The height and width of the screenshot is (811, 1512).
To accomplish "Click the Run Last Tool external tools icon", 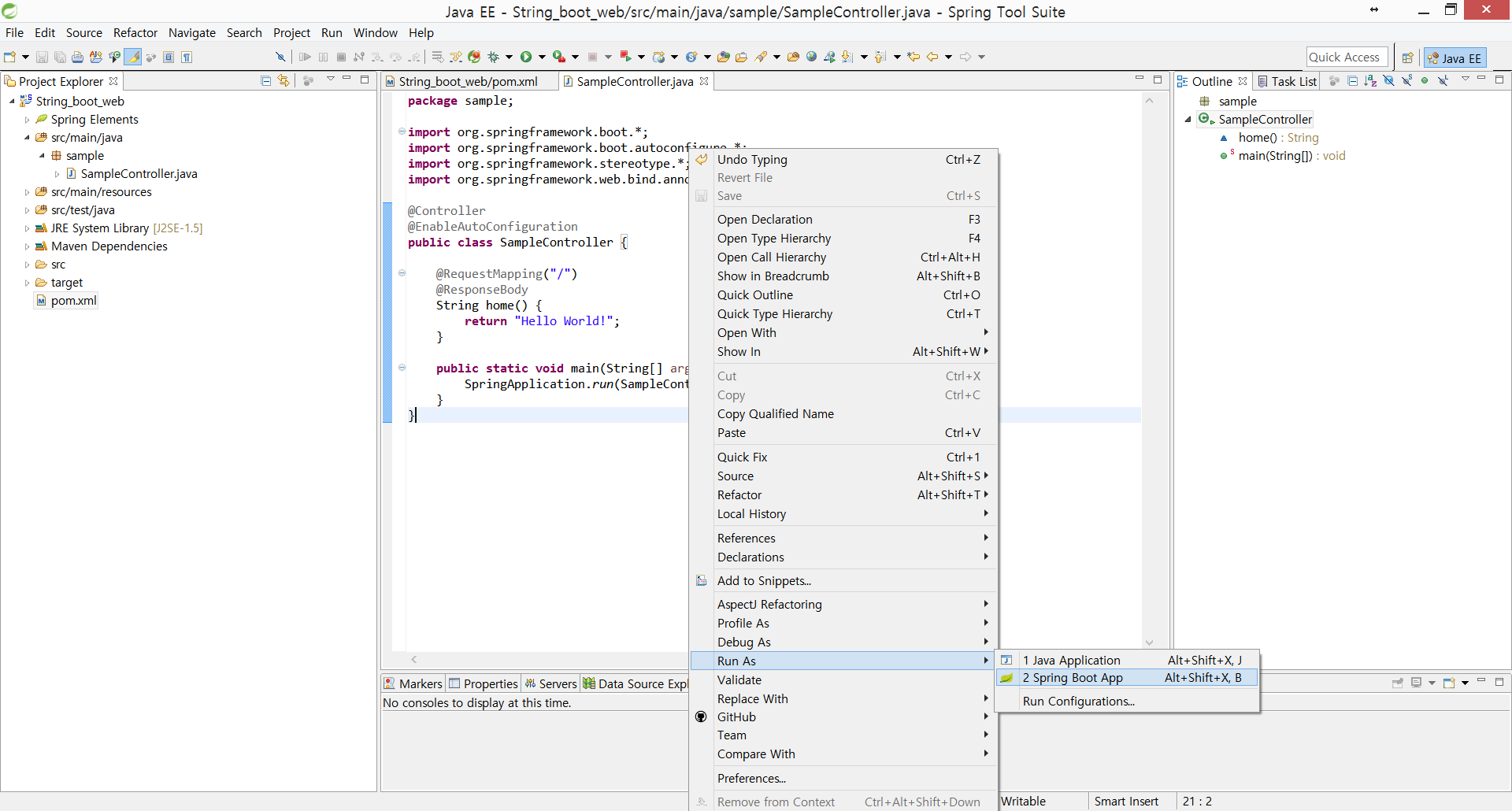I will coord(559,57).
